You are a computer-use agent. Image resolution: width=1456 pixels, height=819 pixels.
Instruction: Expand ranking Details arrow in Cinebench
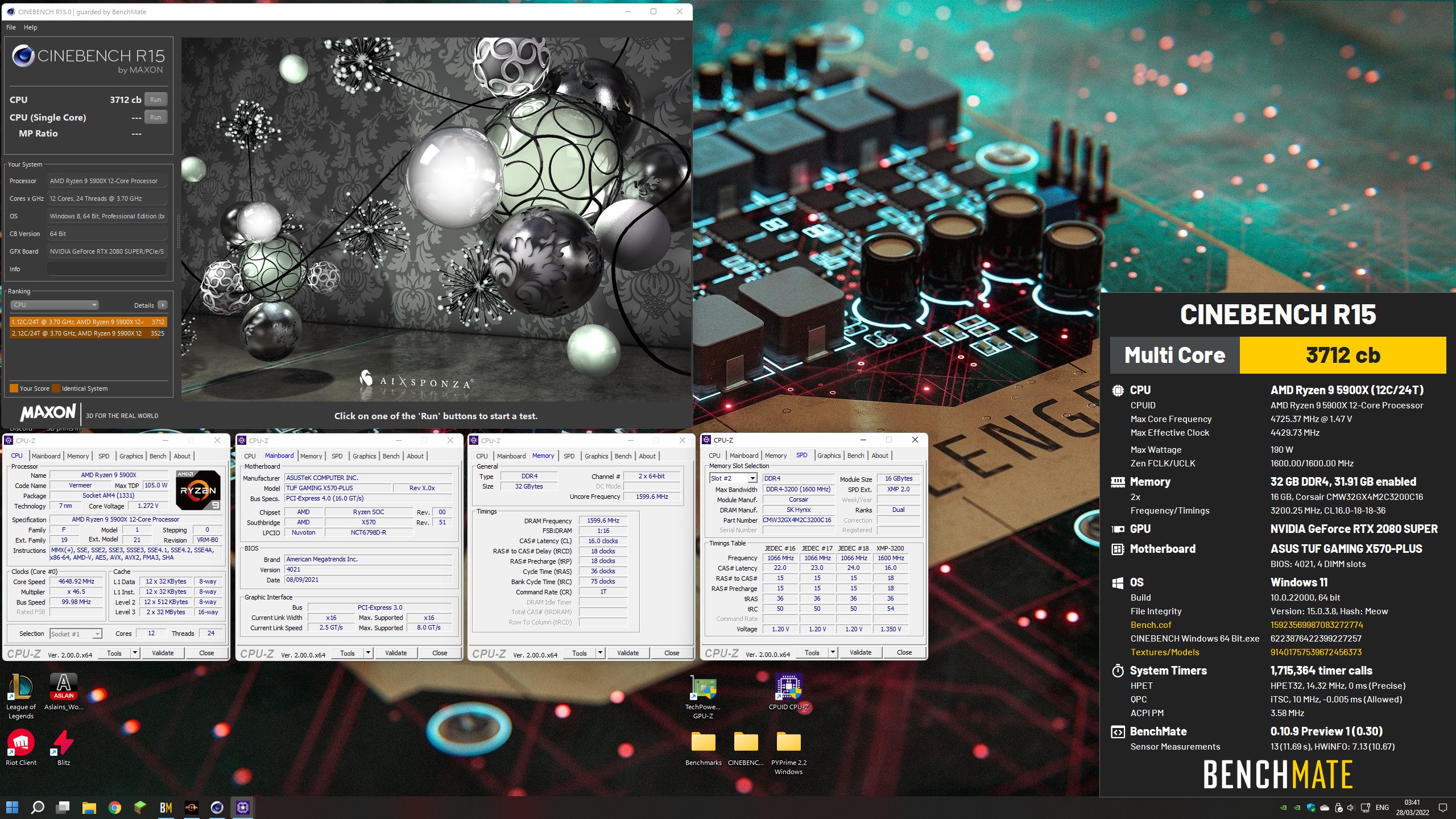click(162, 305)
